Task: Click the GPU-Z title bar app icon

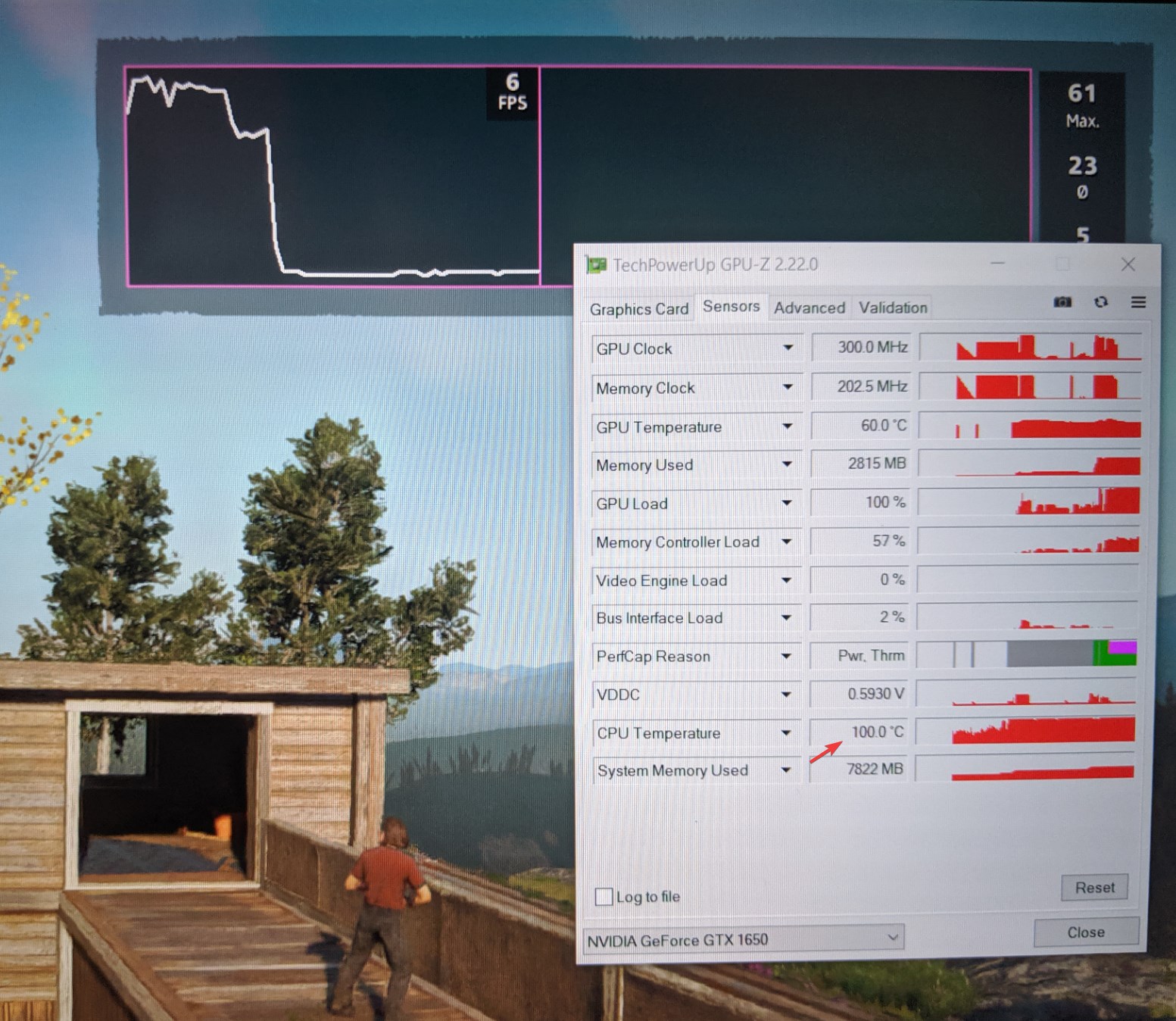Action: point(597,265)
